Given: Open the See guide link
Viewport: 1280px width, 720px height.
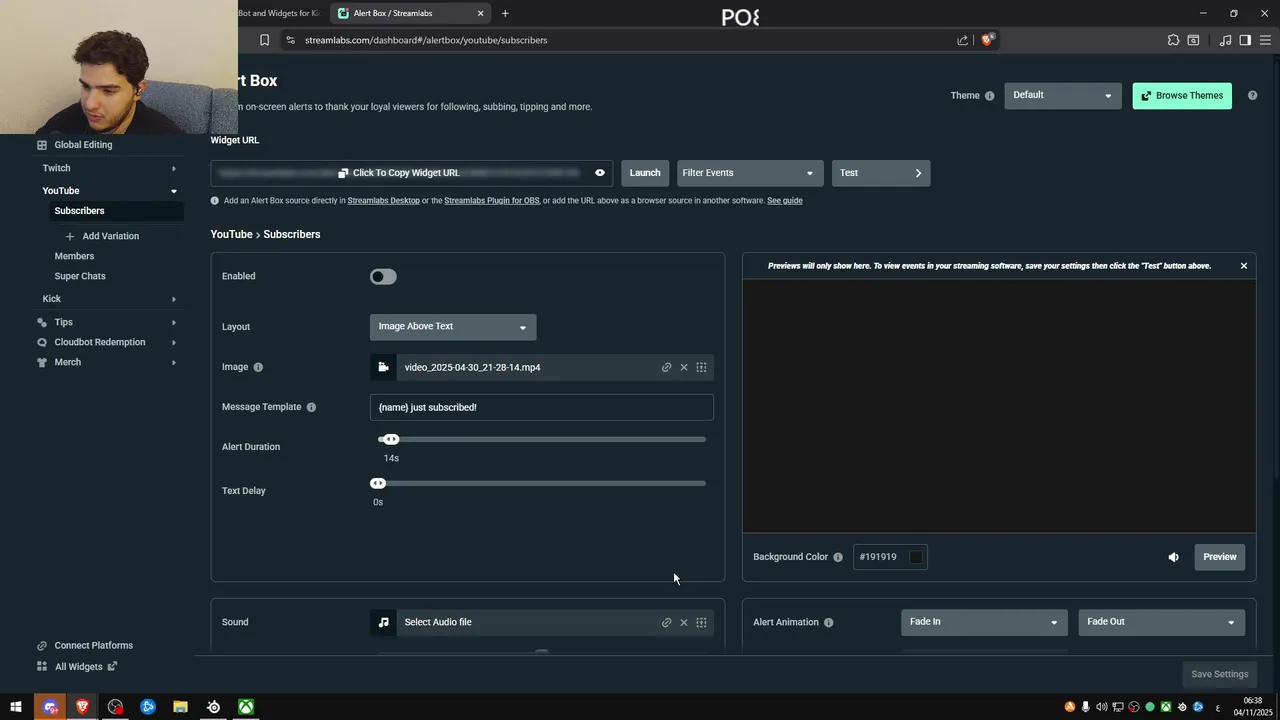Looking at the screenshot, I should pos(785,201).
